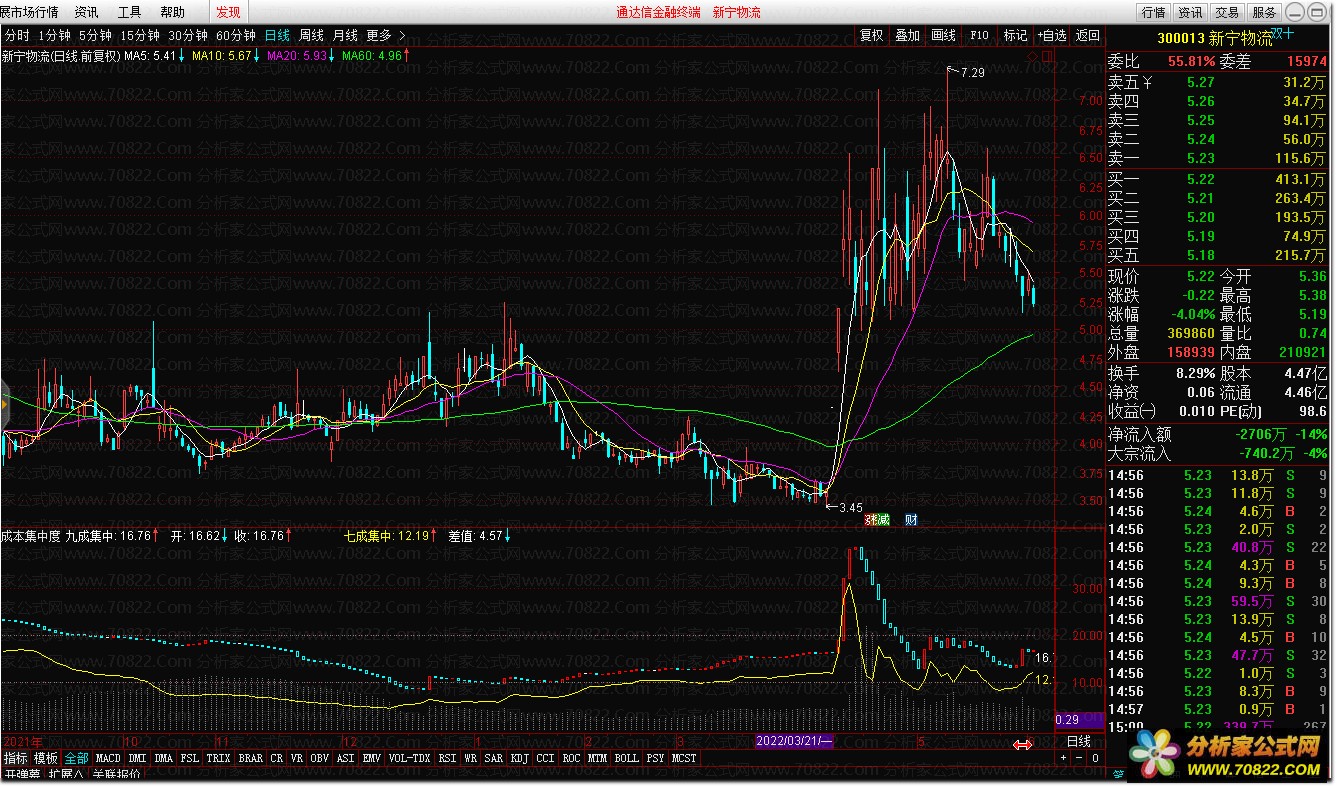The height and width of the screenshot is (786, 1337).
Task: Open the 工具 menu
Action: coord(129,12)
